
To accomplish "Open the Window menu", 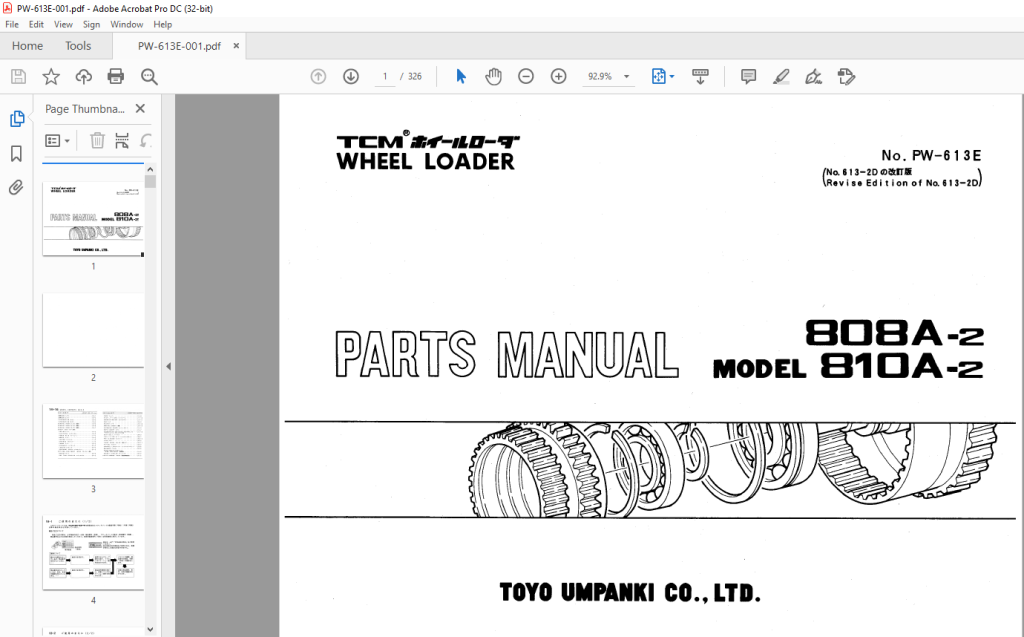I will (127, 24).
